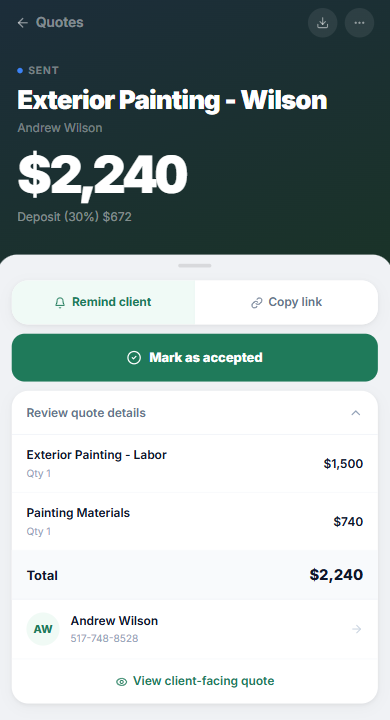Click the AW avatar circle
The image size is (390, 720).
pyautogui.click(x=43, y=629)
